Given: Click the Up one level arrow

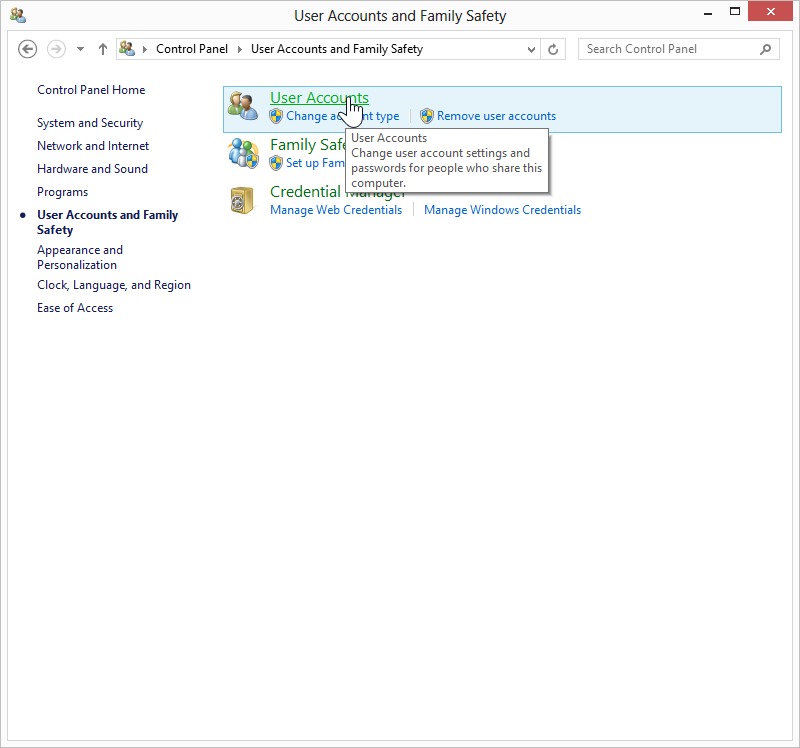Looking at the screenshot, I should click(103, 49).
